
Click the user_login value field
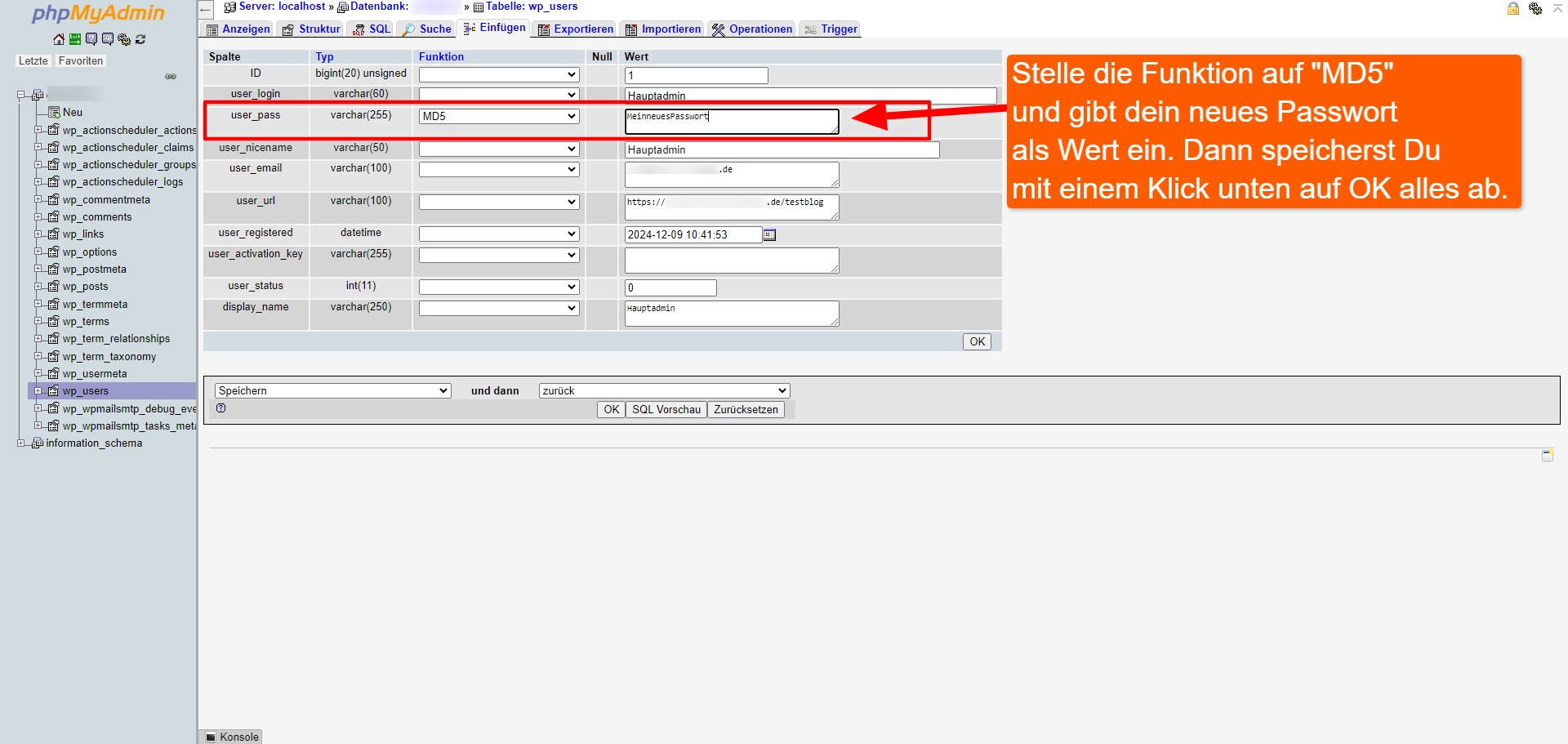tap(810, 96)
